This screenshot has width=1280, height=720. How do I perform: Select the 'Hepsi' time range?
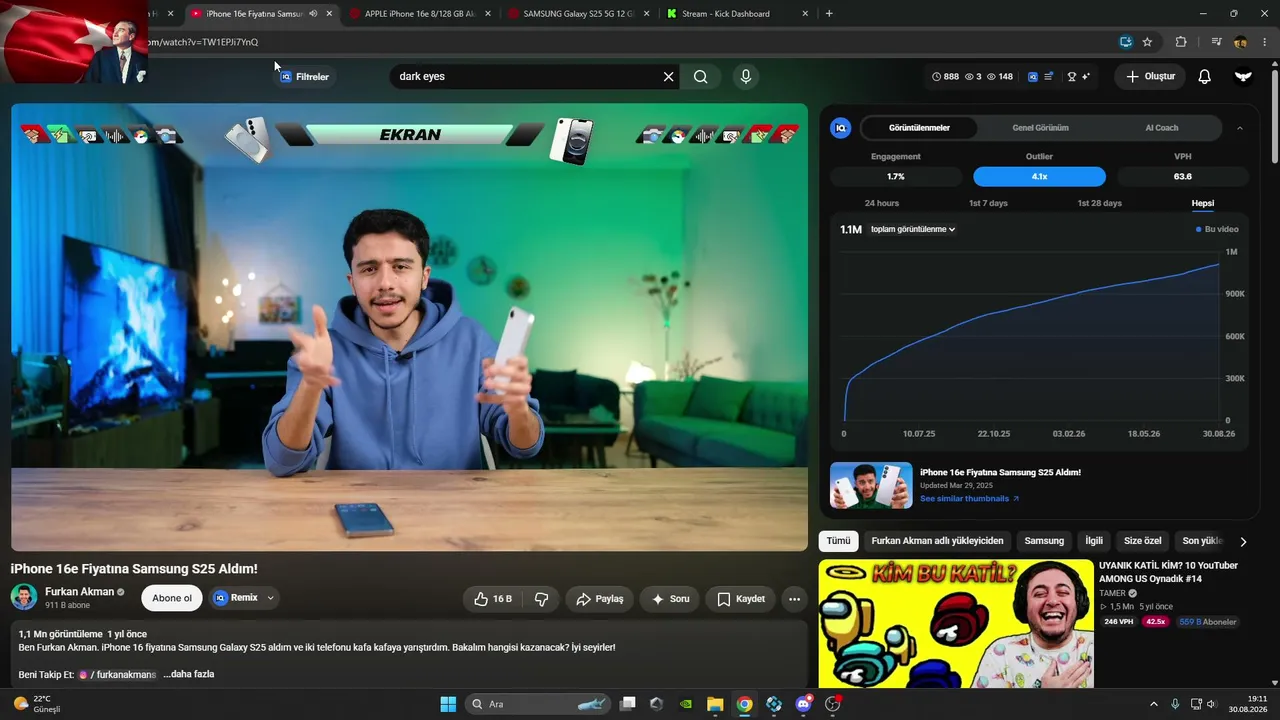(x=1203, y=203)
